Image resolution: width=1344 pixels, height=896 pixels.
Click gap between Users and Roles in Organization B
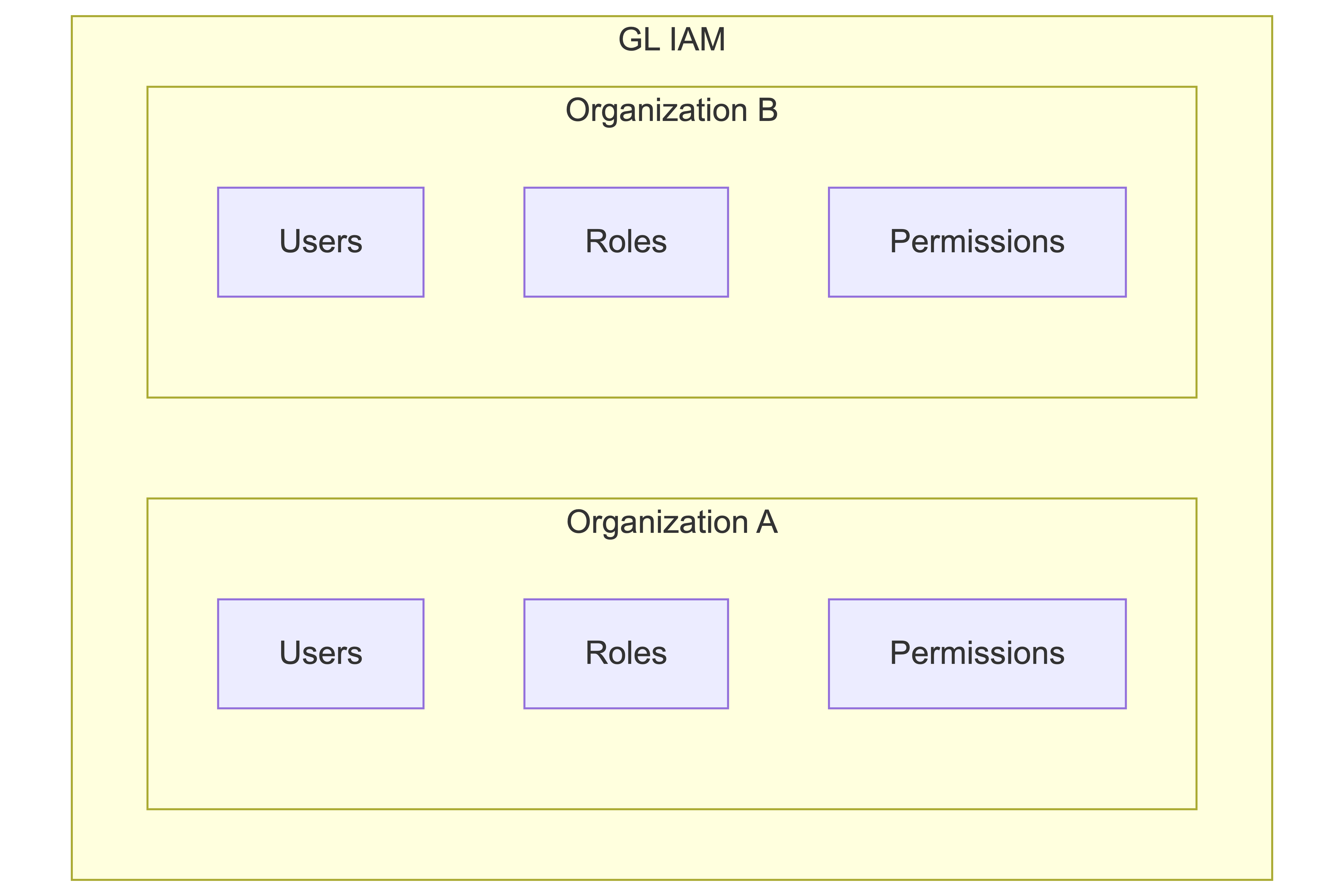pyautogui.click(x=474, y=242)
